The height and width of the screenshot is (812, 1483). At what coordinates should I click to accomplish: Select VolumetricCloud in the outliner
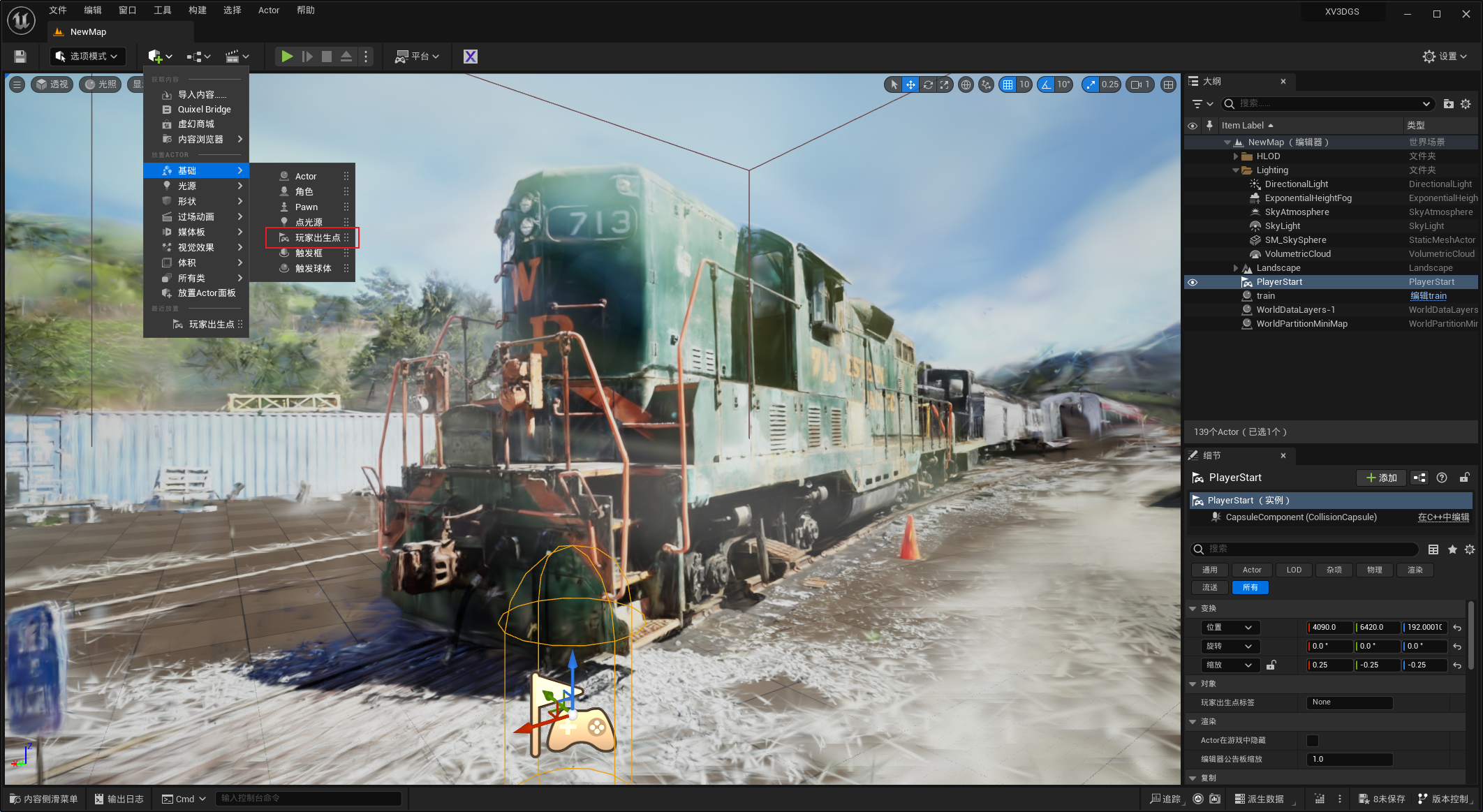pyautogui.click(x=1297, y=254)
